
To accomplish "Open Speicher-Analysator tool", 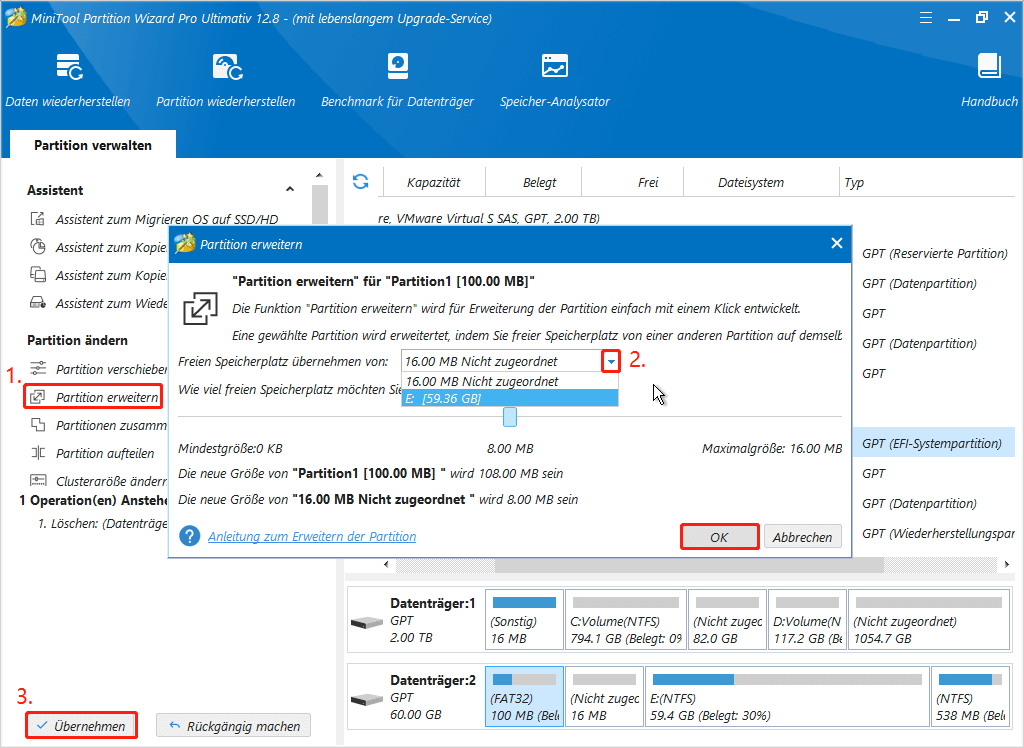I will 554,80.
